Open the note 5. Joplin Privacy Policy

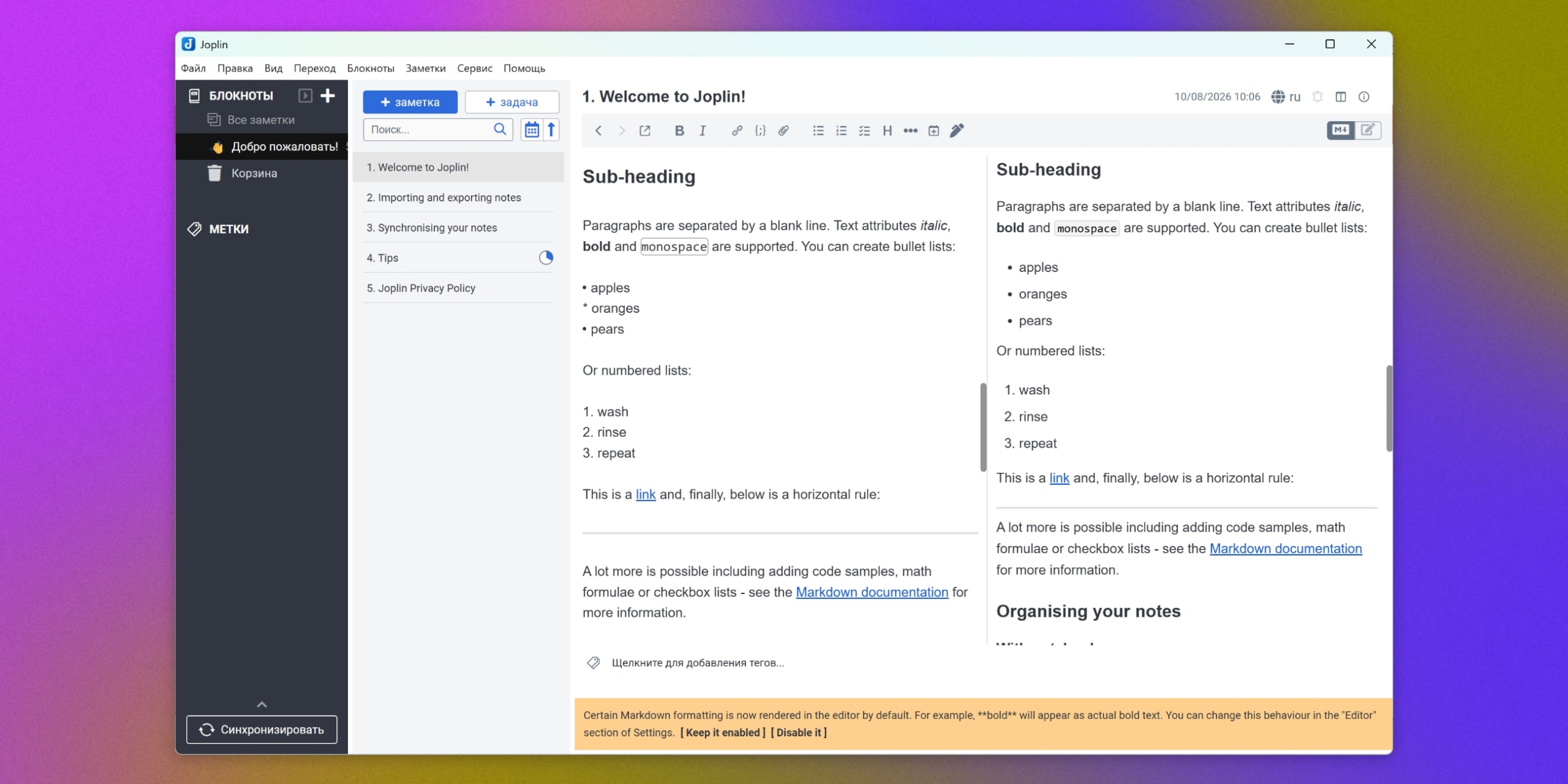(x=458, y=288)
